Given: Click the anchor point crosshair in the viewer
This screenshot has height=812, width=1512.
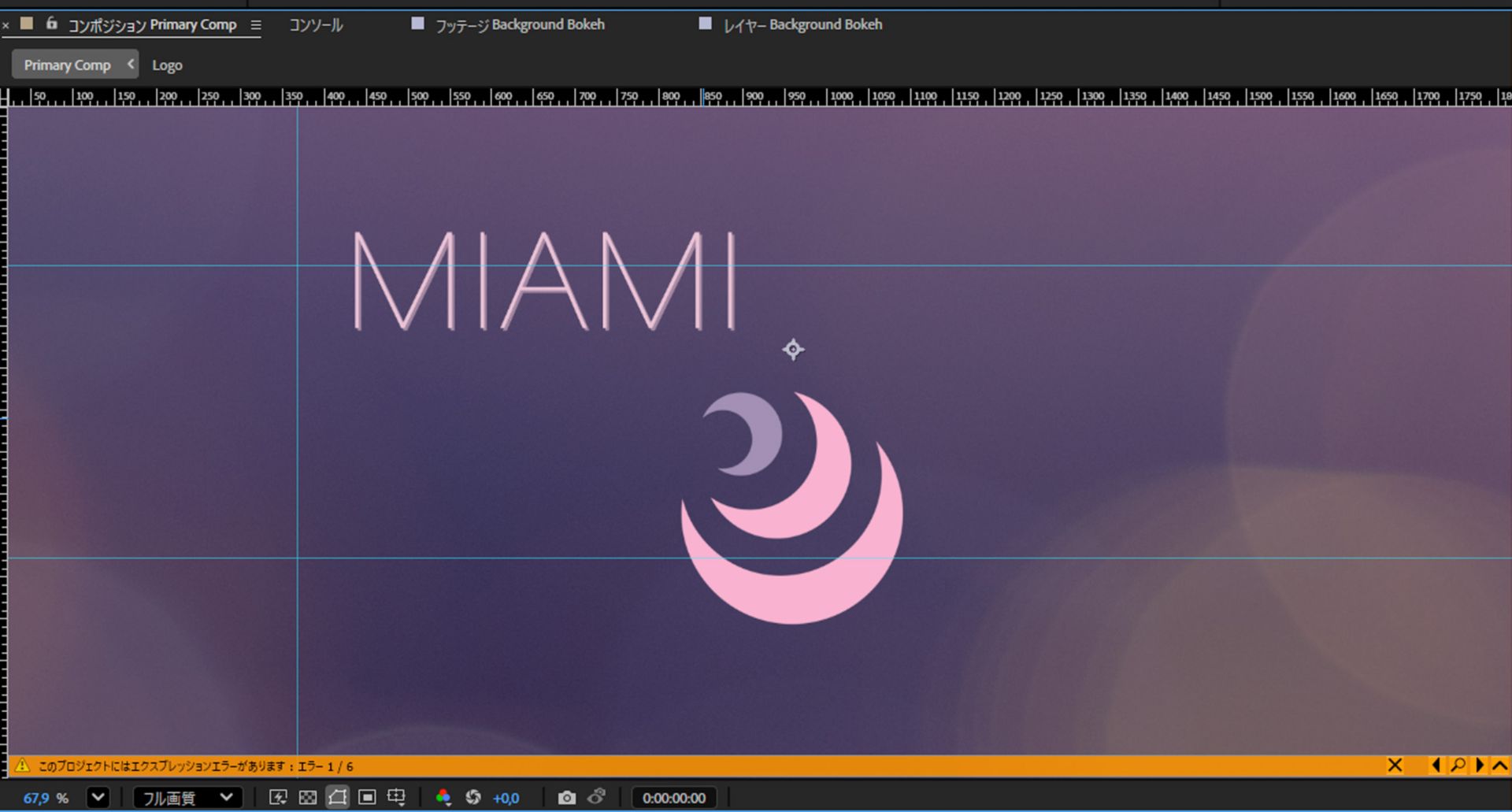Looking at the screenshot, I should point(793,349).
